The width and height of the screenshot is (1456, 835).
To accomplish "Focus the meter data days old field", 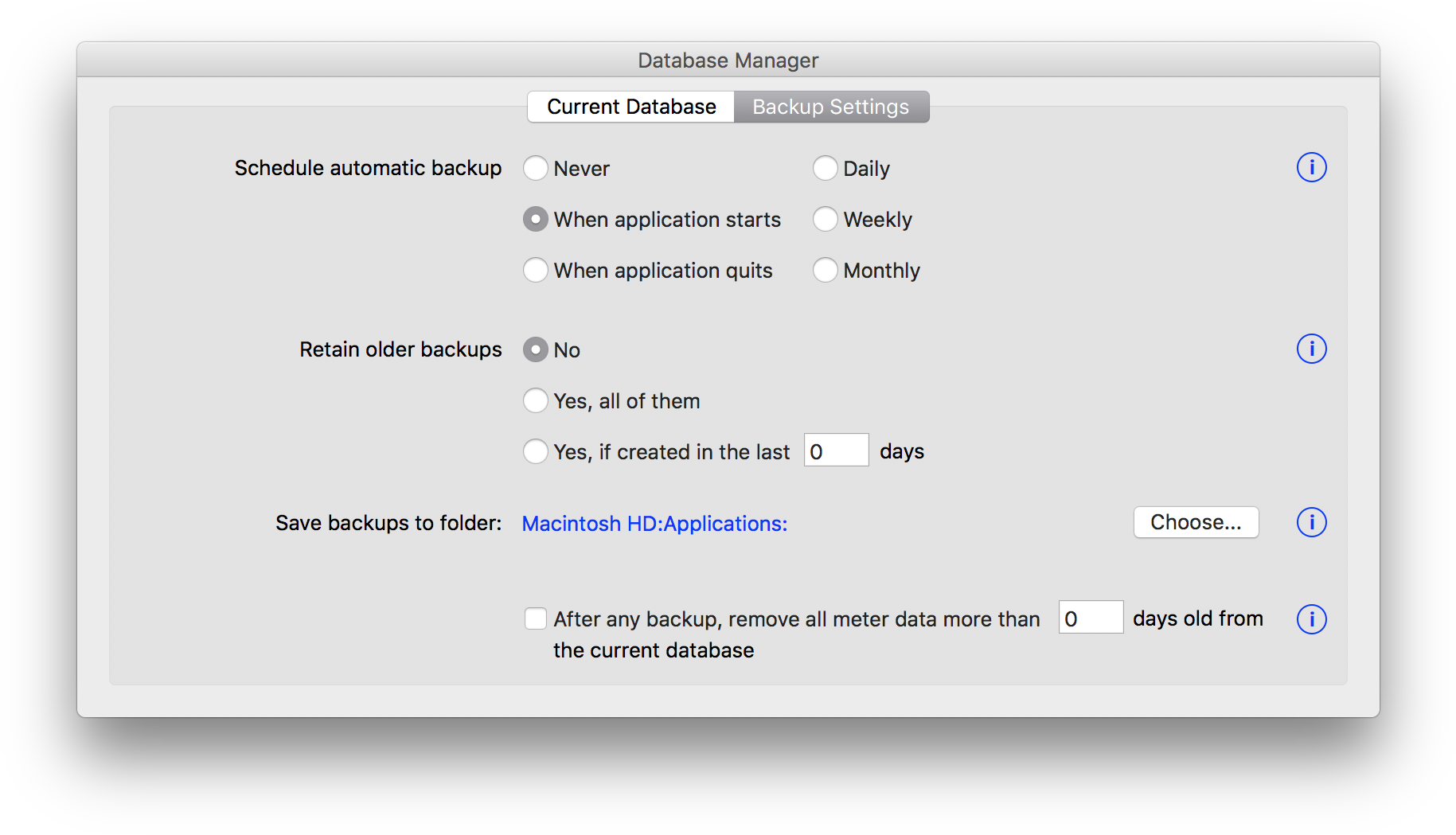I will pyautogui.click(x=1090, y=618).
